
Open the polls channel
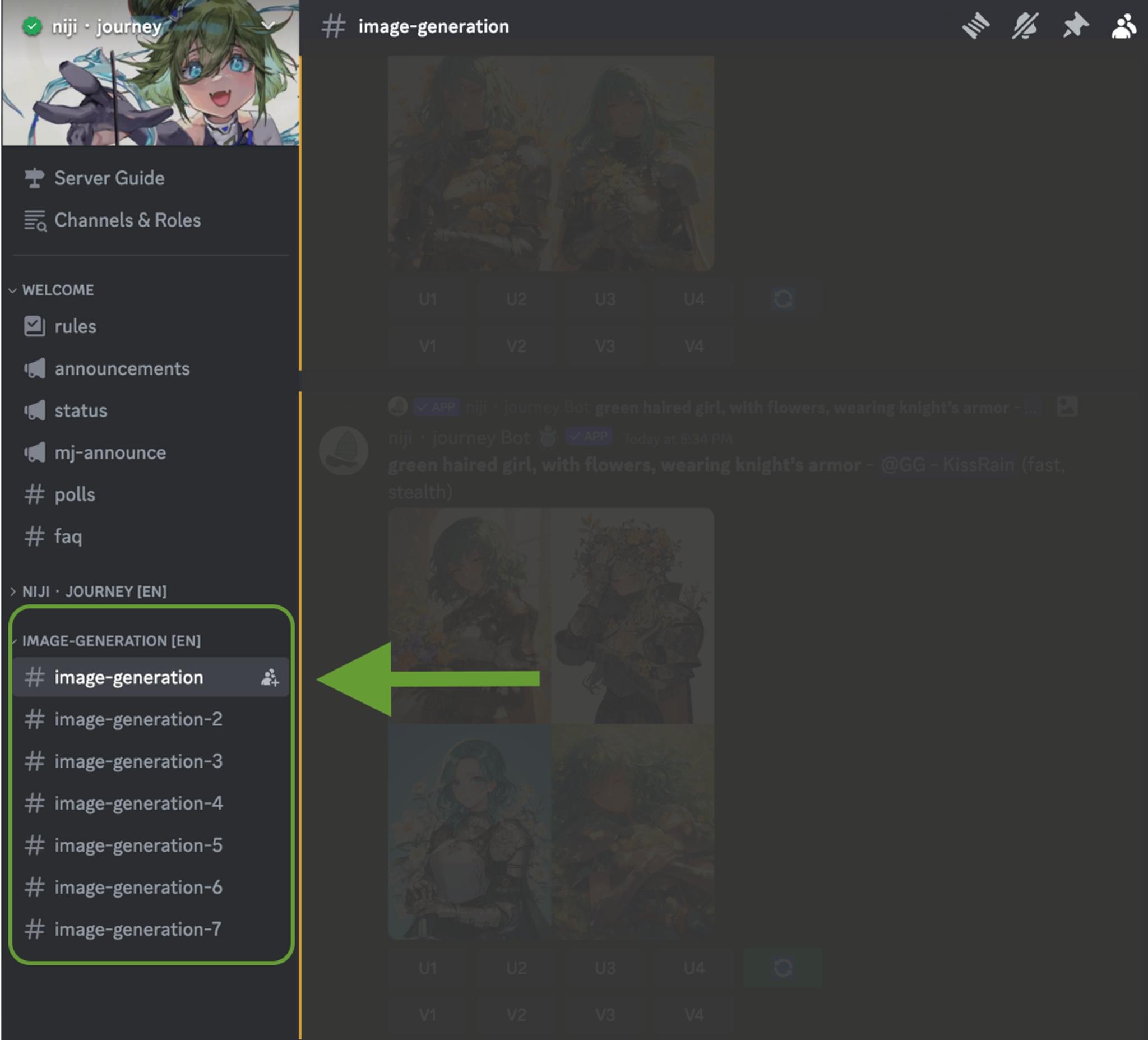tap(151, 494)
